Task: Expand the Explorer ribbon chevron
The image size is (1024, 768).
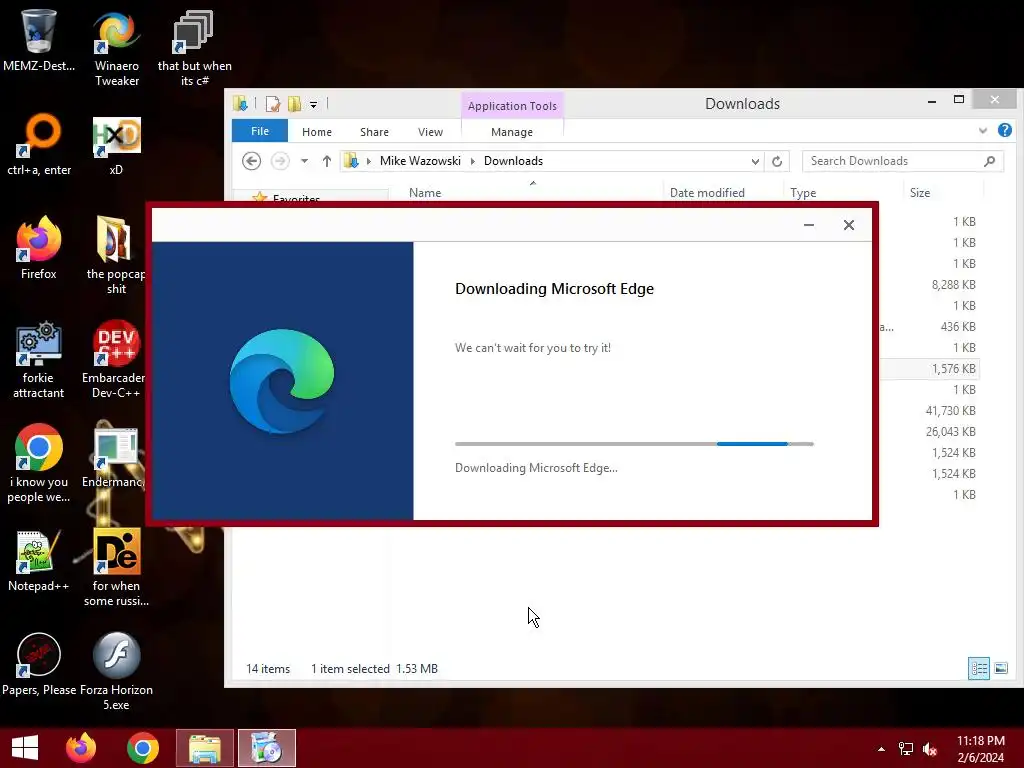Action: 983,131
